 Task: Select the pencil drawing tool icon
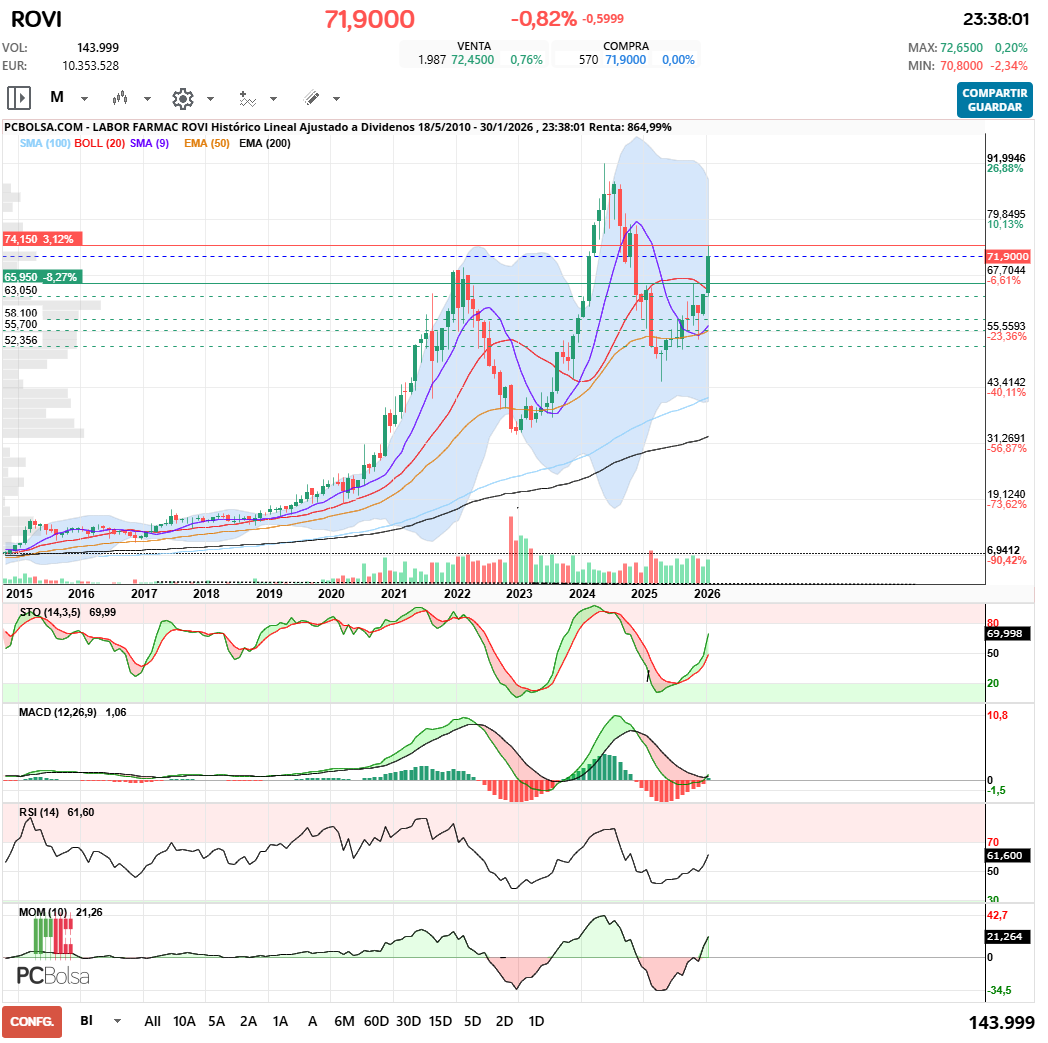(x=311, y=98)
